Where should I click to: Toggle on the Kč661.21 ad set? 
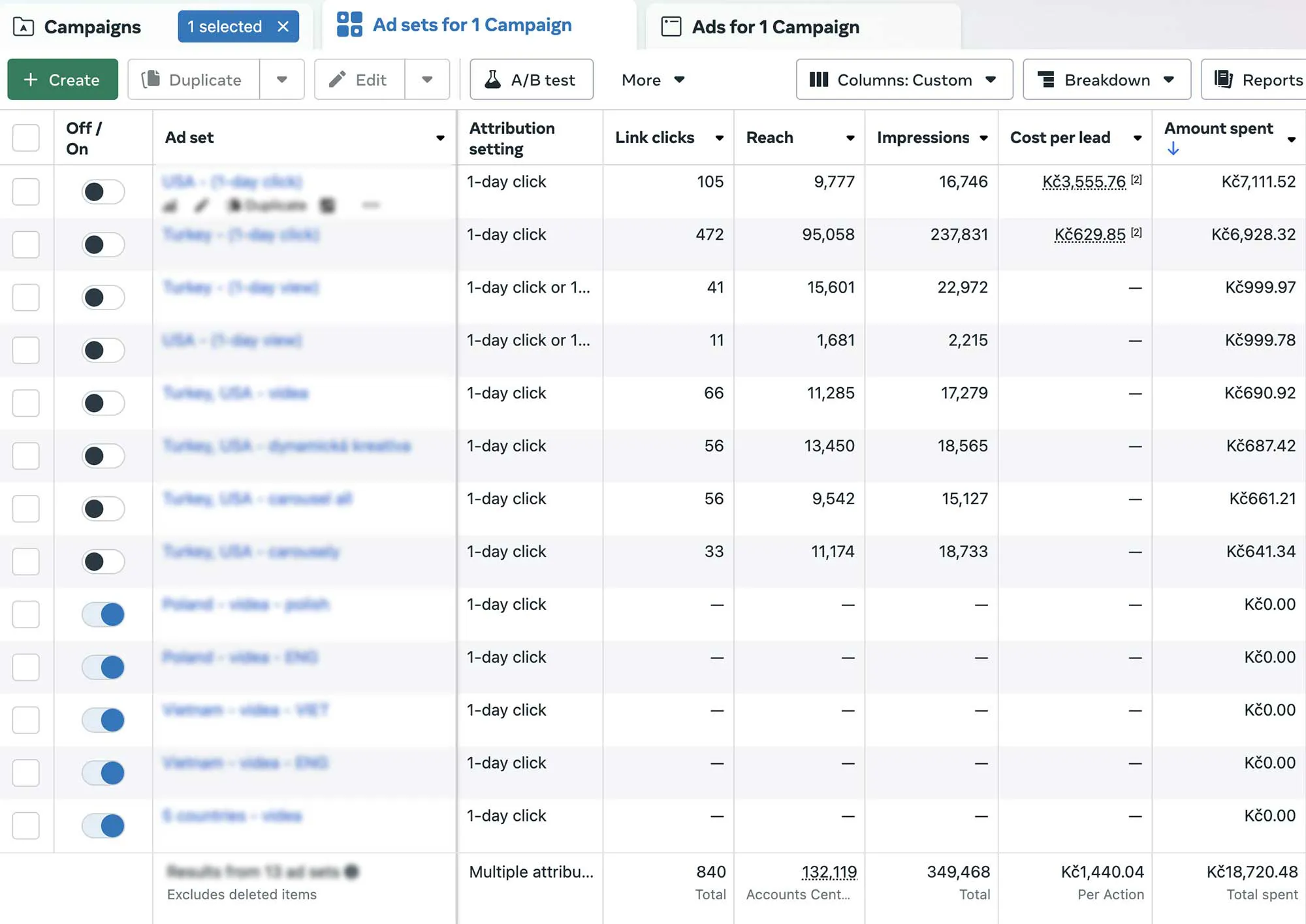[103, 509]
